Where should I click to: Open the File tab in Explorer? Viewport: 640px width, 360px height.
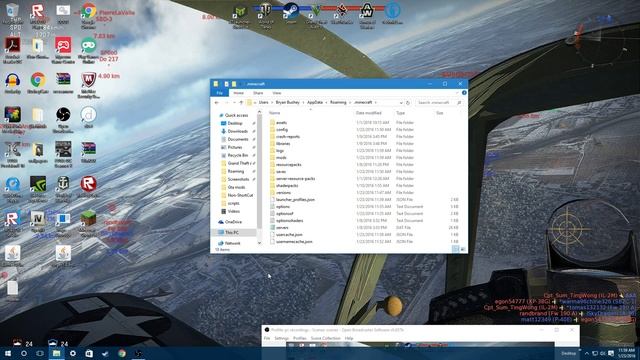click(220, 93)
